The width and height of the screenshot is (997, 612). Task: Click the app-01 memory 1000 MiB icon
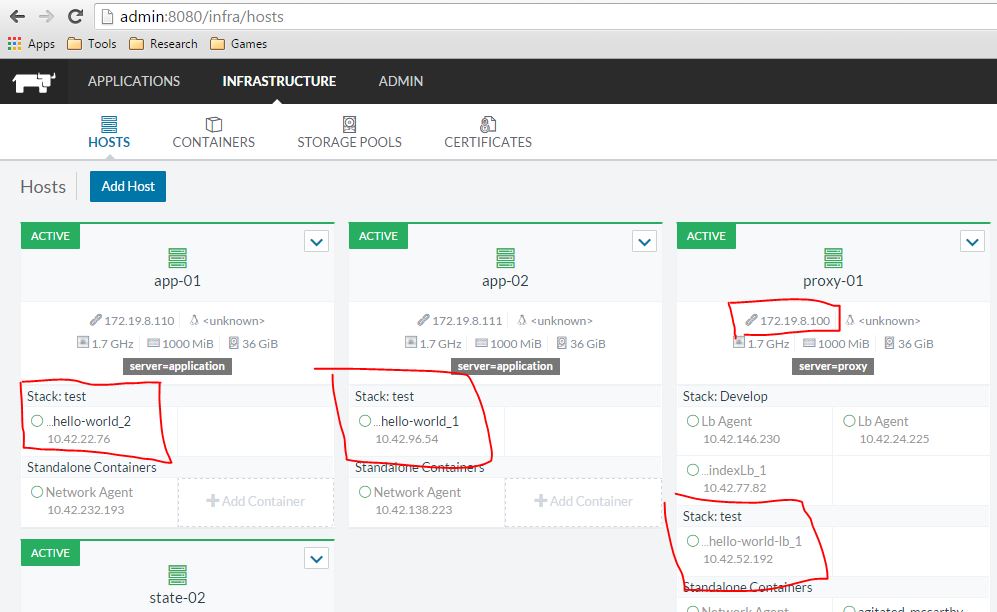click(153, 343)
